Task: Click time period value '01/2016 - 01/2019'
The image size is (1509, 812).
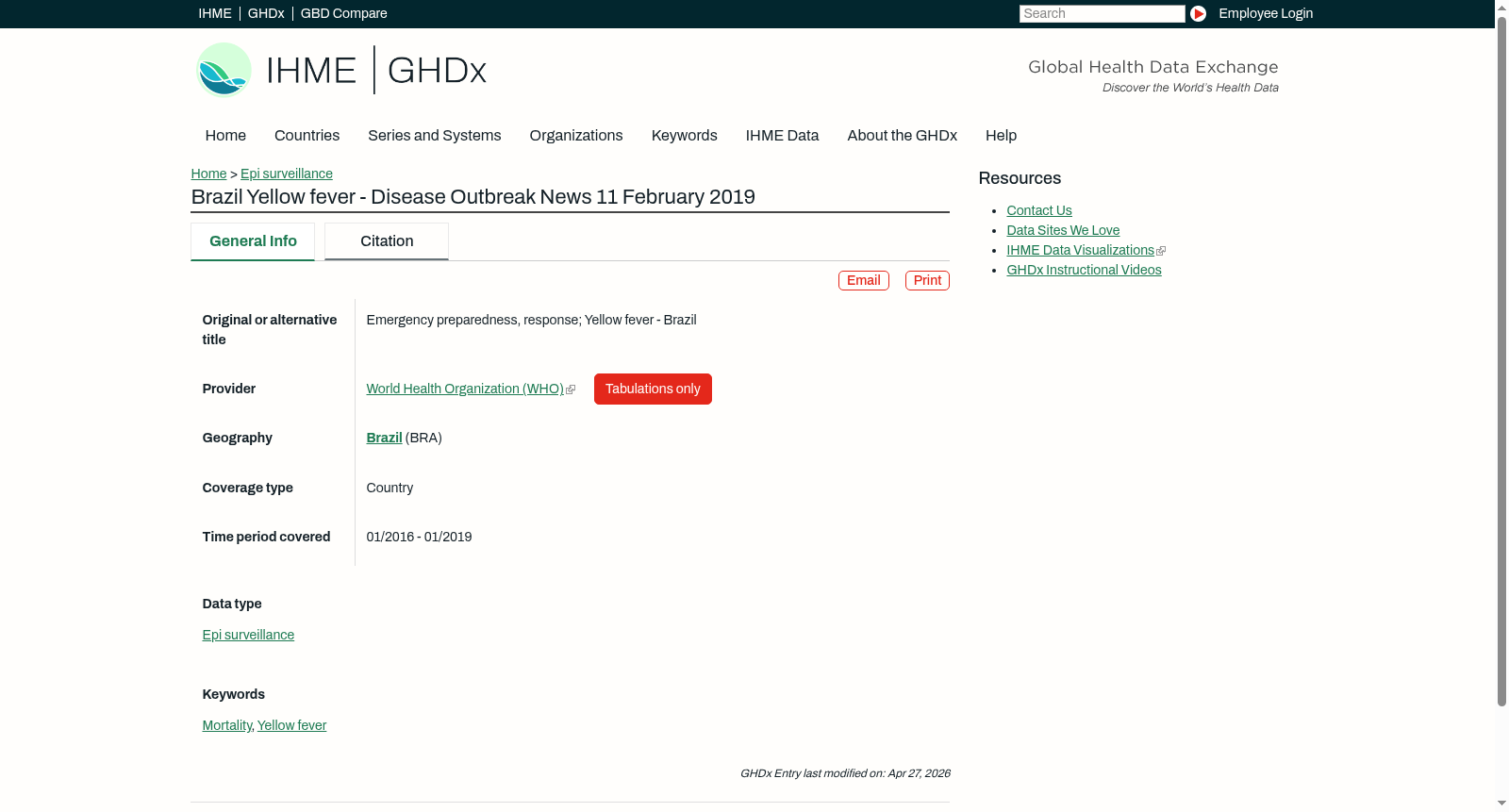Action: pyautogui.click(x=419, y=537)
